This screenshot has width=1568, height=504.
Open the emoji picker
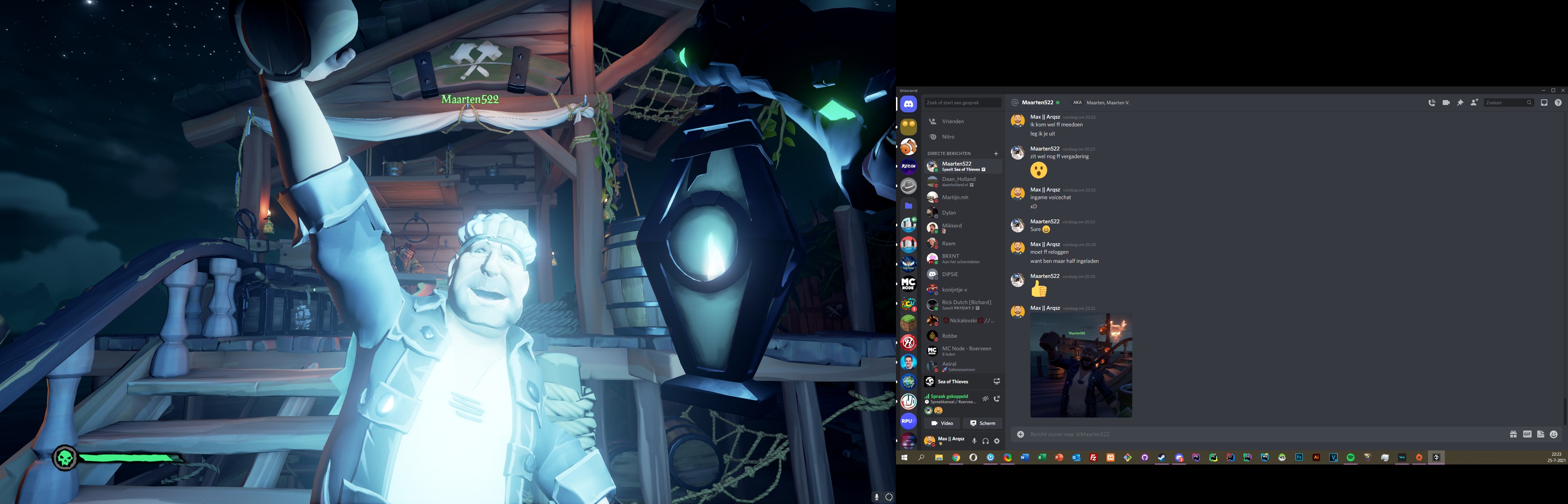1553,434
